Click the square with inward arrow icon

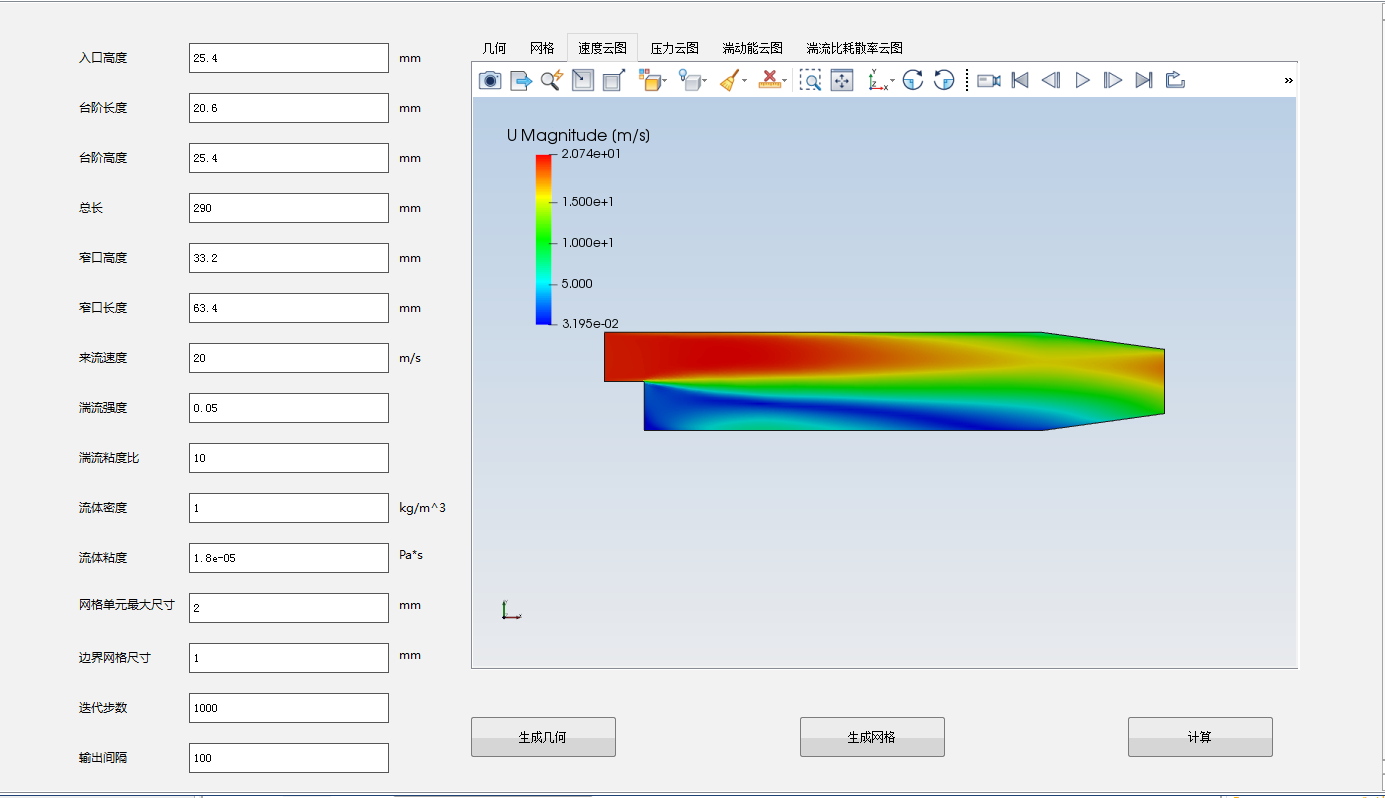(x=583, y=80)
